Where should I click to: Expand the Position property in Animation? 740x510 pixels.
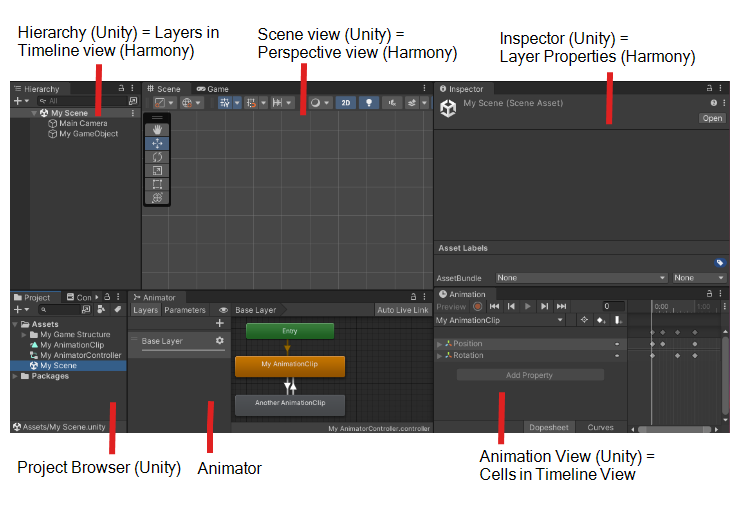point(440,344)
